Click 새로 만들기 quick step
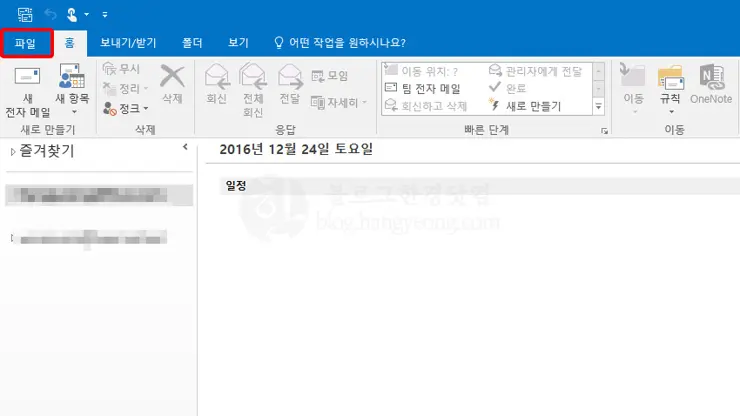 click(x=525, y=106)
